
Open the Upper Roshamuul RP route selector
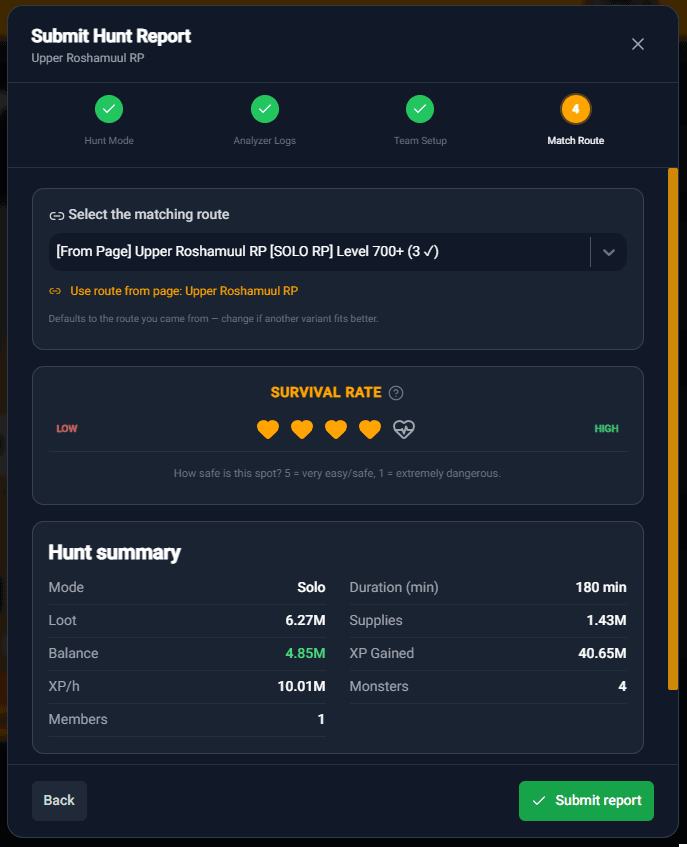click(x=320, y=252)
